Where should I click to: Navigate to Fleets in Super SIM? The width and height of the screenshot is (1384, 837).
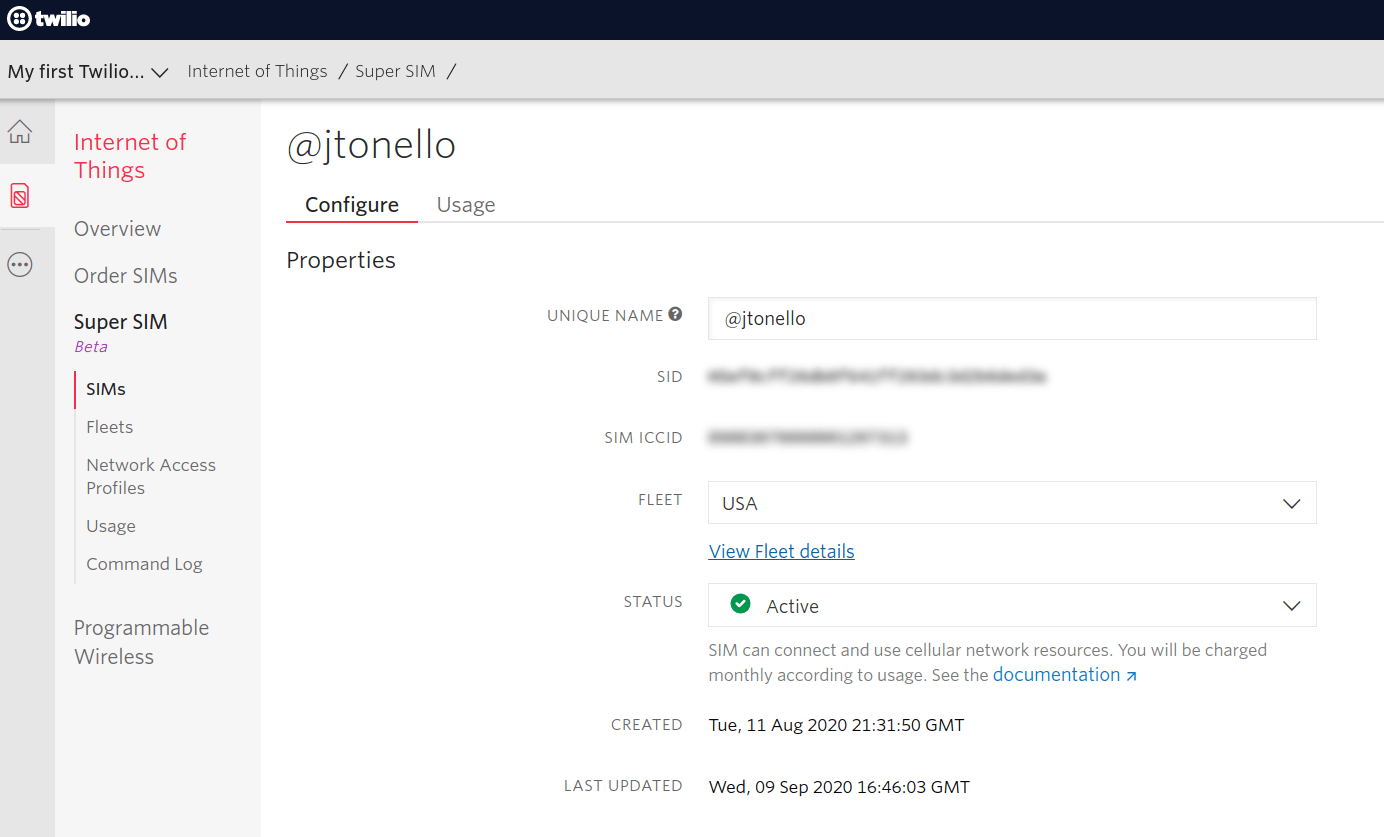click(x=109, y=427)
